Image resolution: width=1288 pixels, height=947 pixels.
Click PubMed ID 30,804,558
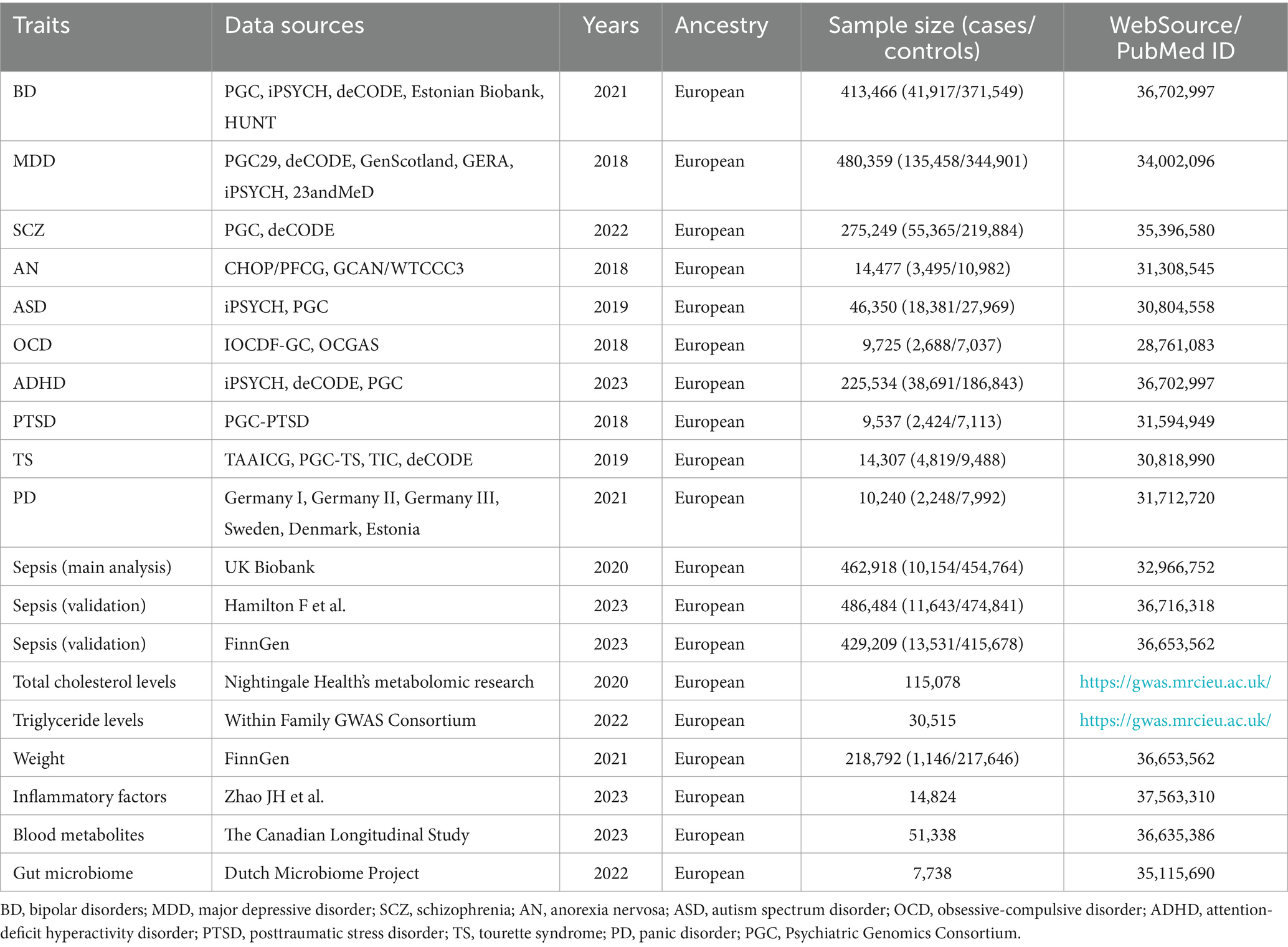(x=1175, y=307)
